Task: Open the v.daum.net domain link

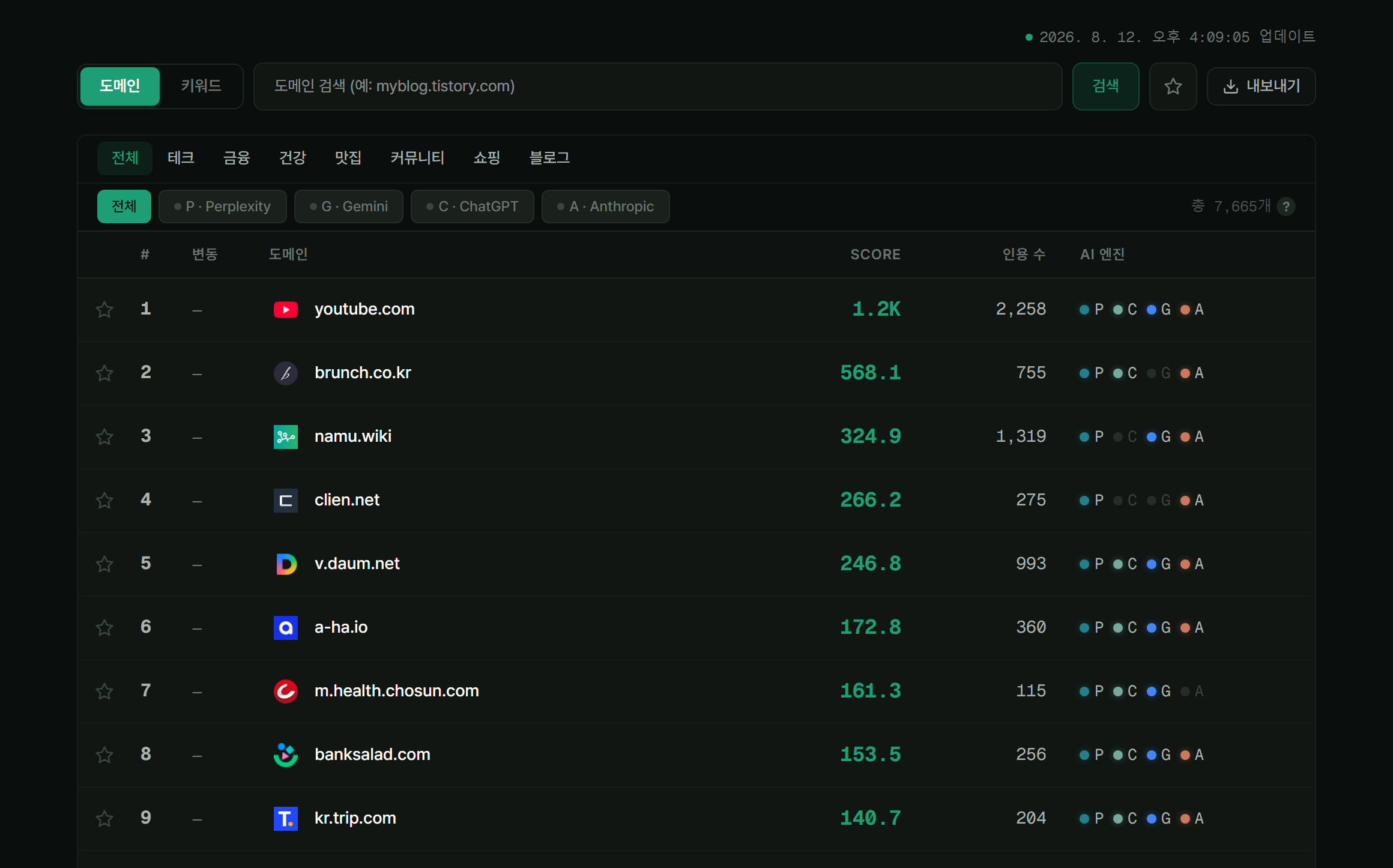Action: pyautogui.click(x=357, y=564)
